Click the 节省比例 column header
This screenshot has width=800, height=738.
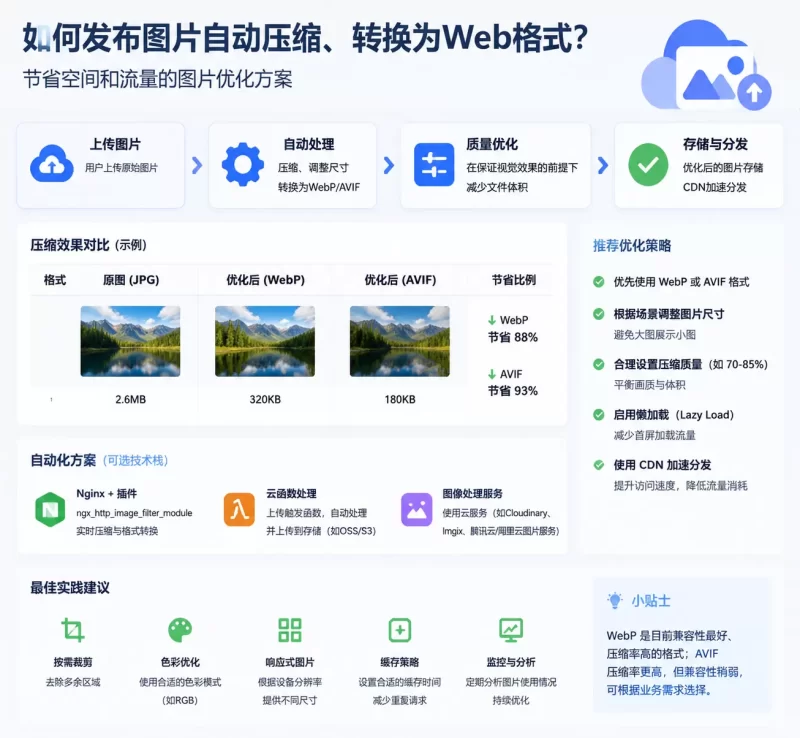[x=514, y=280]
